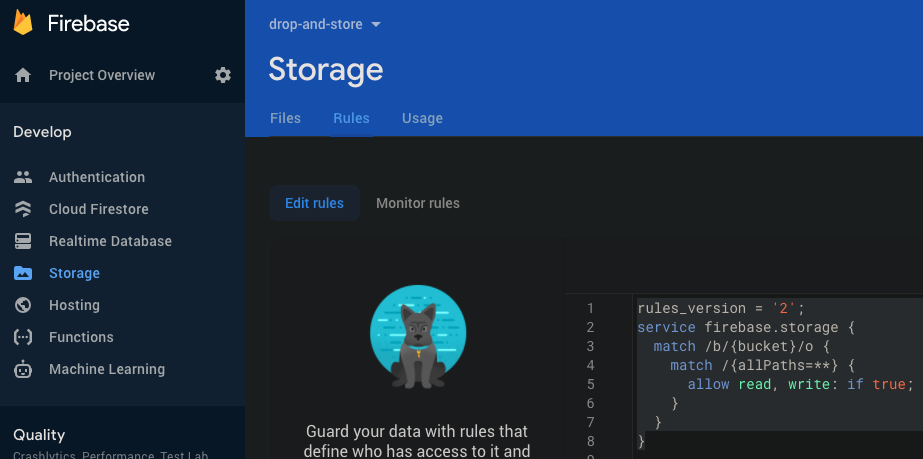Select the Monitor rules tab
The width and height of the screenshot is (923, 459).
point(418,203)
